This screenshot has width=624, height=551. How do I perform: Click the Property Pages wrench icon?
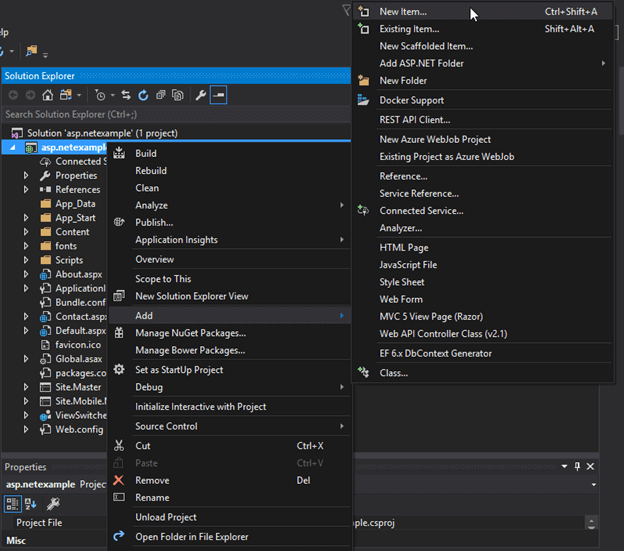click(53, 503)
